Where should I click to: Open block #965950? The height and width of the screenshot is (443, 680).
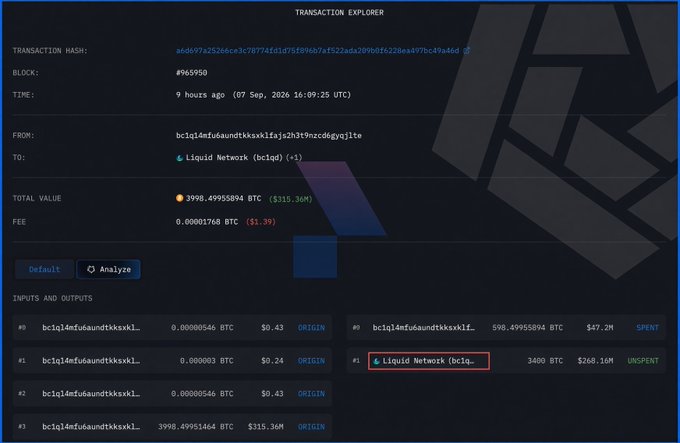(191, 73)
